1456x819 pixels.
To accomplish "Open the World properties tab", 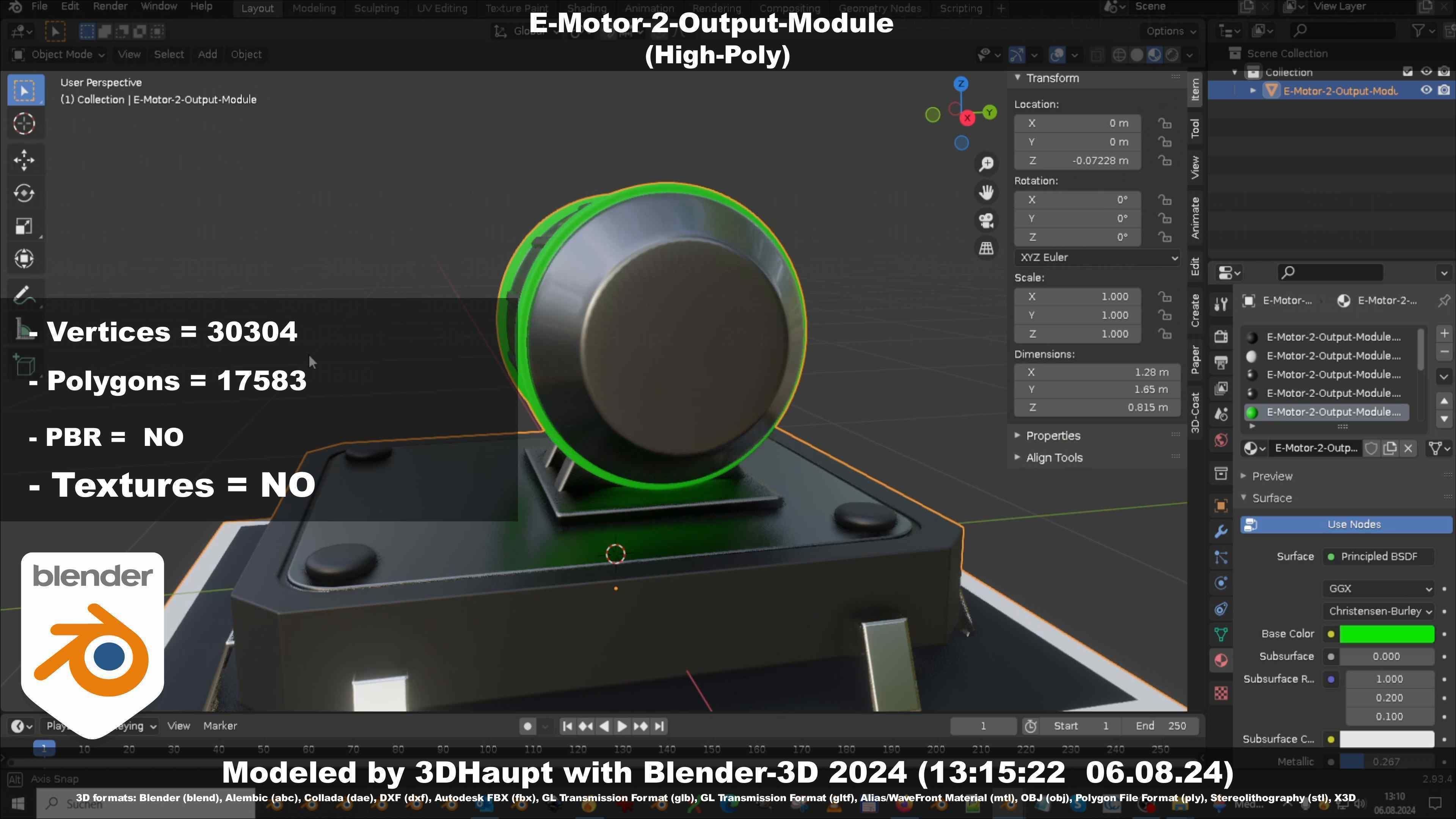I will [1221, 440].
